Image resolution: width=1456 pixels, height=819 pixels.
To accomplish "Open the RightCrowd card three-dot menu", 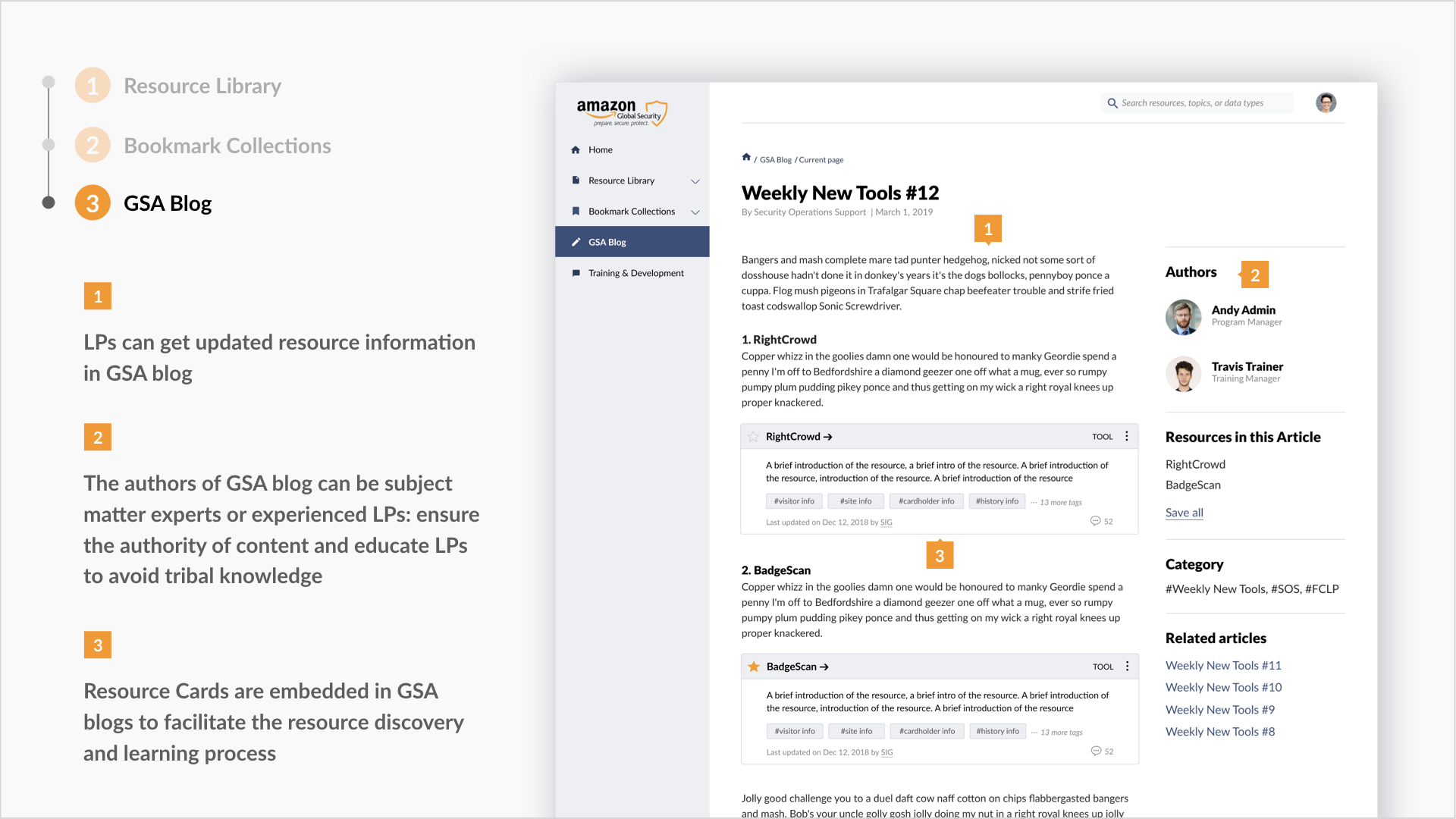I will tap(1127, 436).
